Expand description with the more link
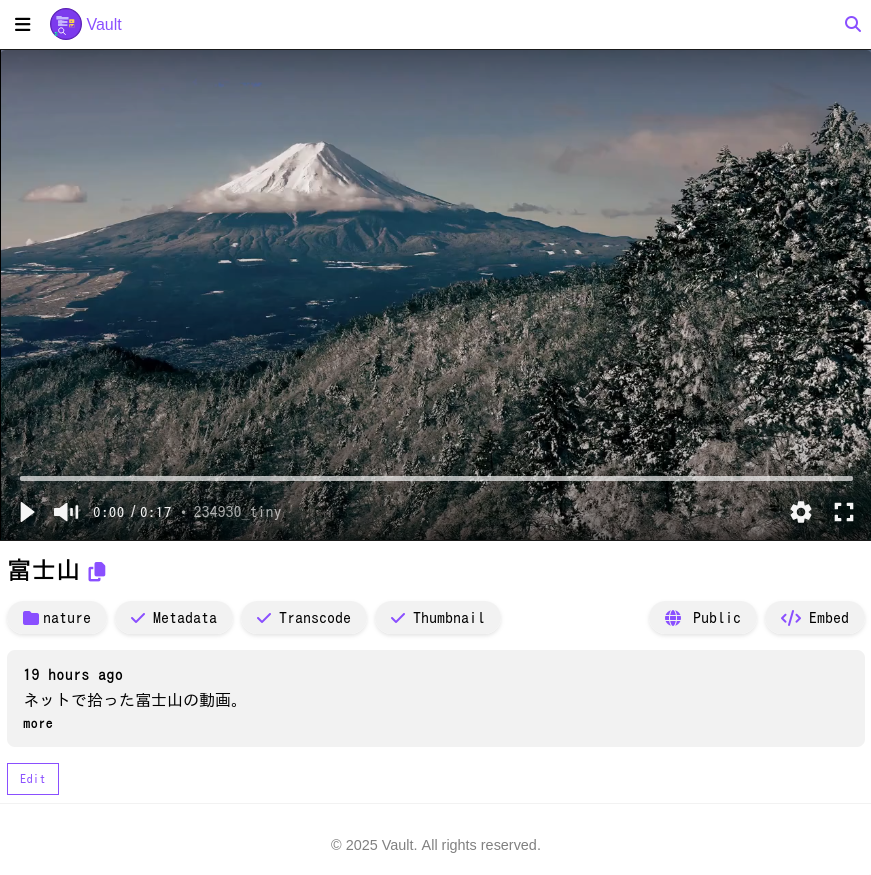The height and width of the screenshot is (875, 871). pos(38,723)
